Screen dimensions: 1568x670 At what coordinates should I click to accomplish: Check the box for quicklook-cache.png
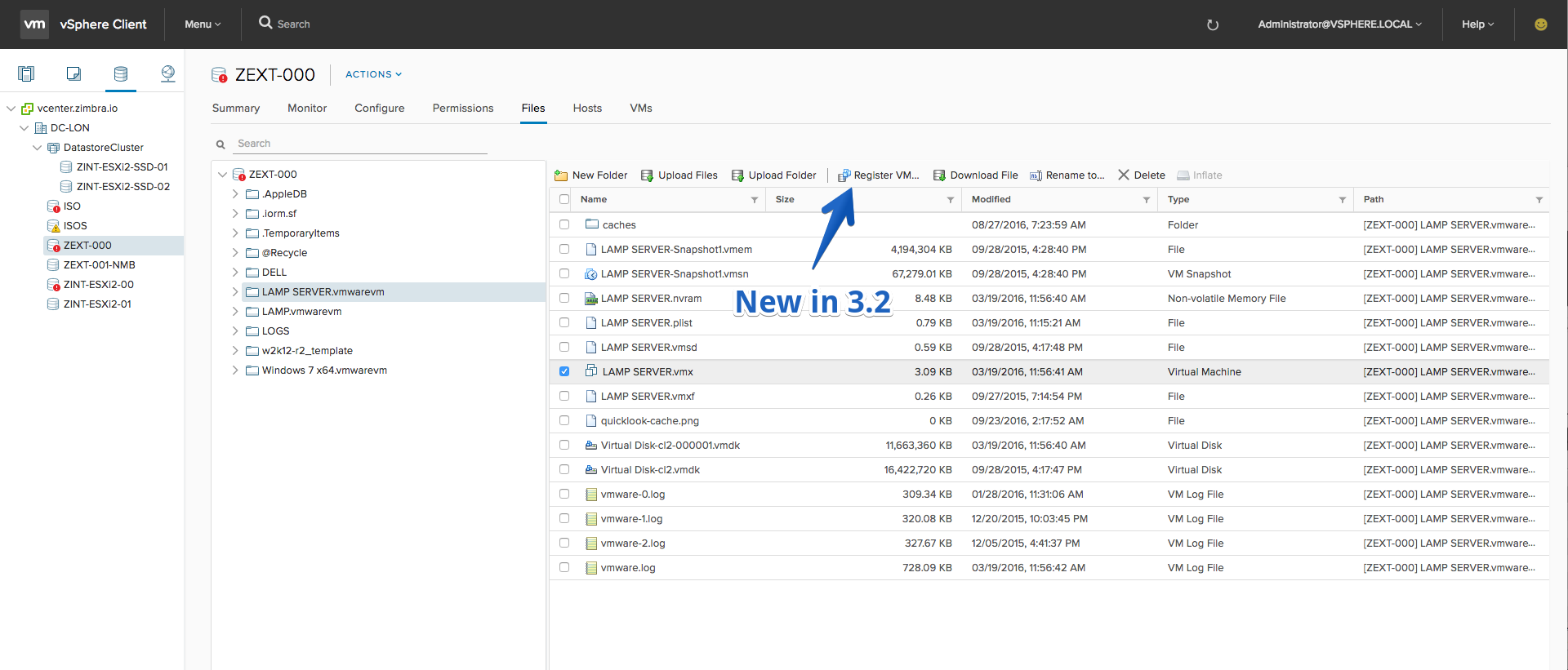pyautogui.click(x=564, y=420)
